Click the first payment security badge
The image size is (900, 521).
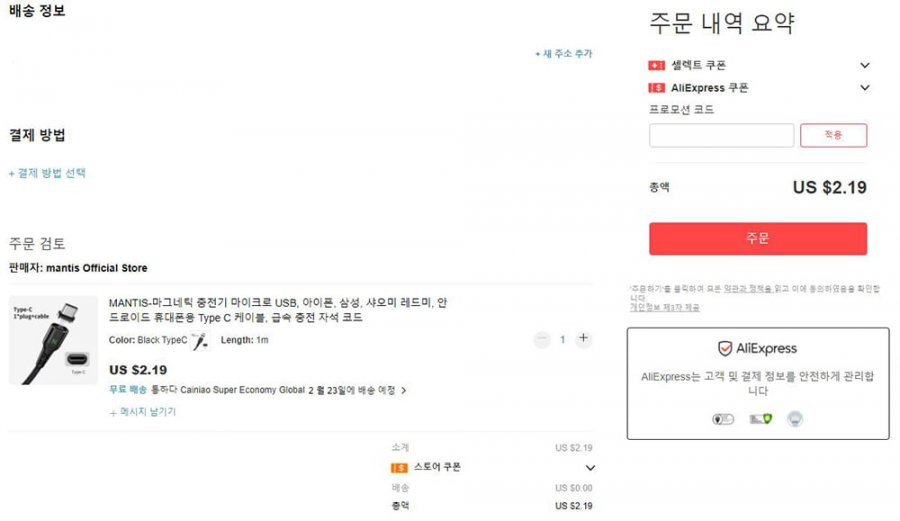723,419
